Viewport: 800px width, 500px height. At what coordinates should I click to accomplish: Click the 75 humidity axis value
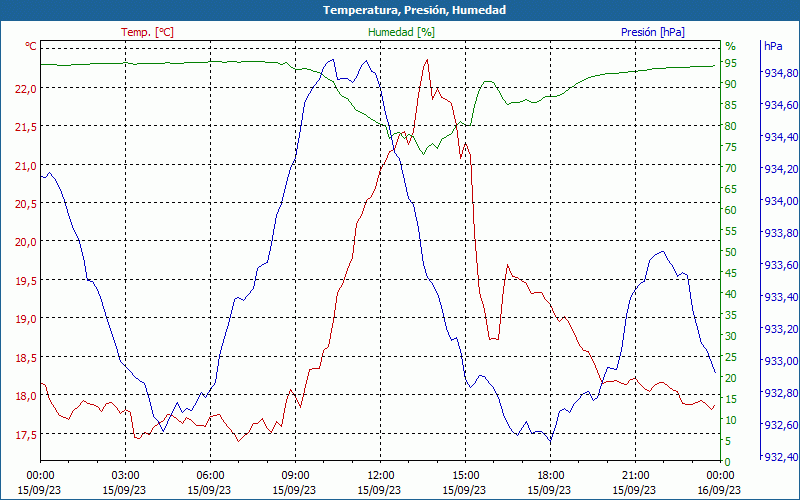[x=731, y=147]
